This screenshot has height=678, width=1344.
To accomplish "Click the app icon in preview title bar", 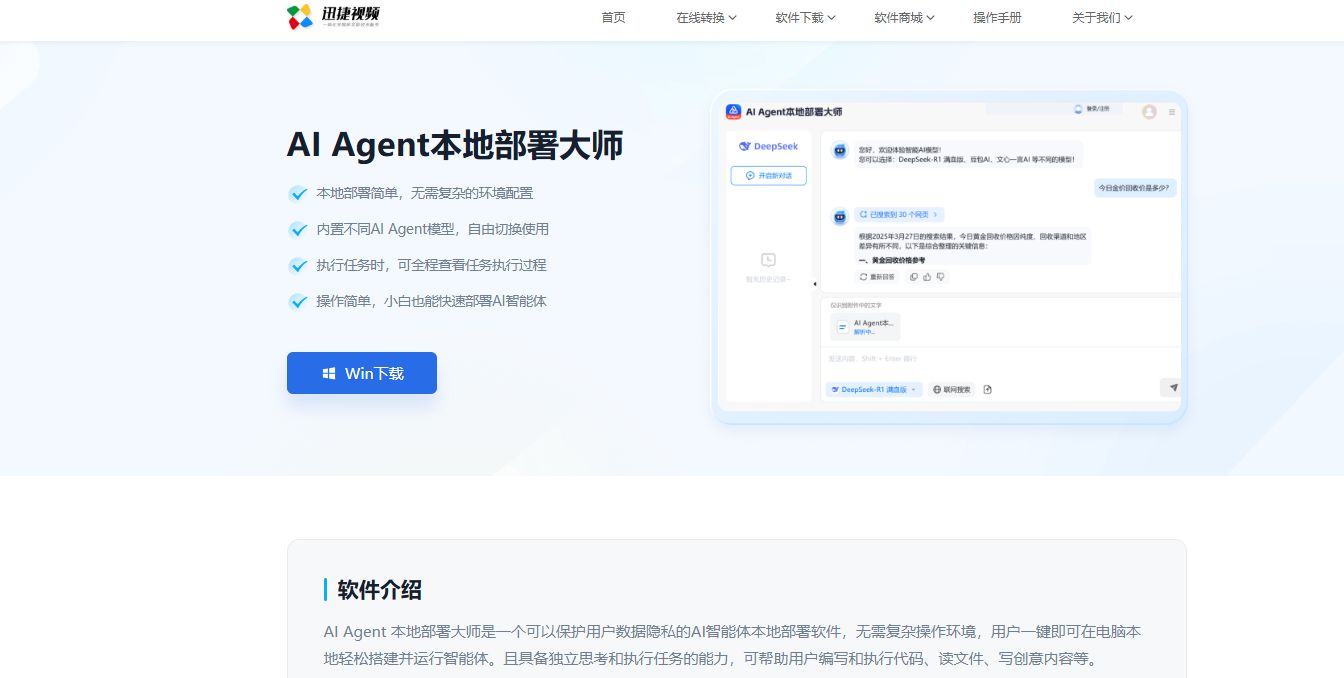I will pos(733,112).
